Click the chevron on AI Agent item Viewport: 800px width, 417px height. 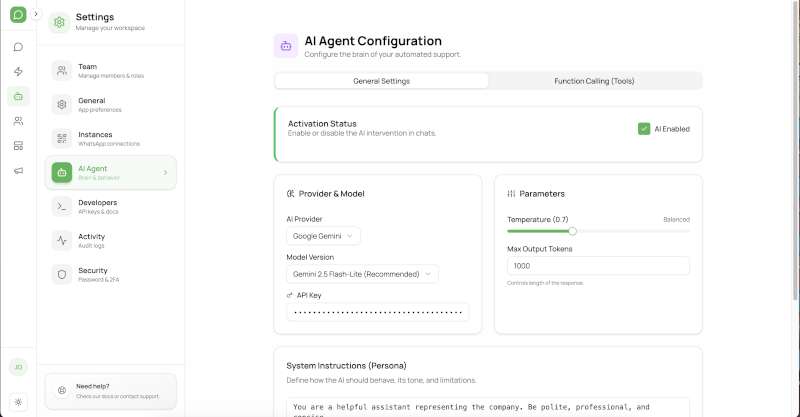coord(165,173)
